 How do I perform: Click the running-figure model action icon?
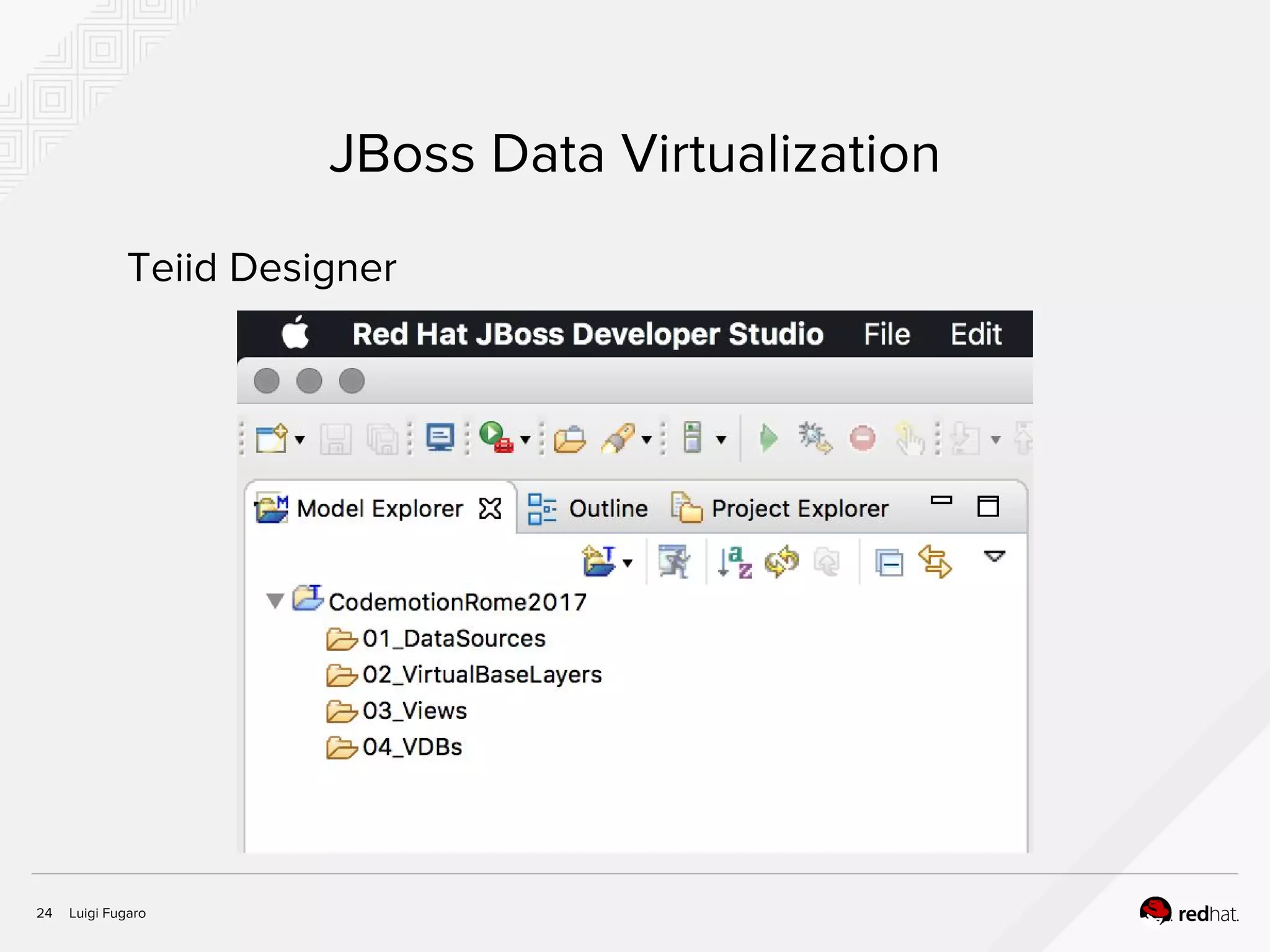click(674, 562)
